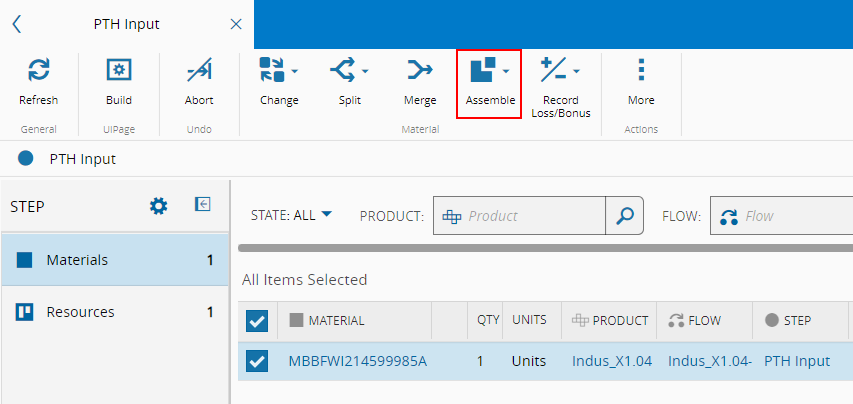853x404 pixels.
Task: Open material MBBFWI214599985A link
Action: [x=357, y=361]
